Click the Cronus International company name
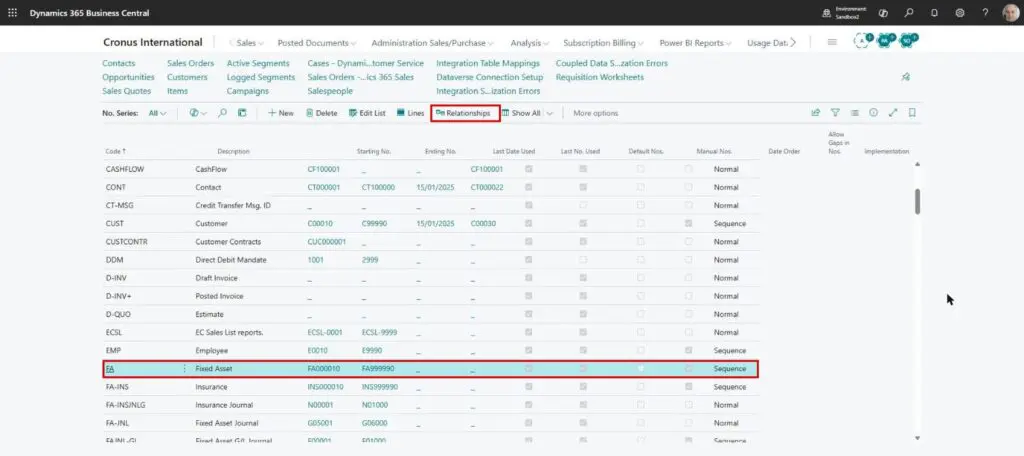 153,42
